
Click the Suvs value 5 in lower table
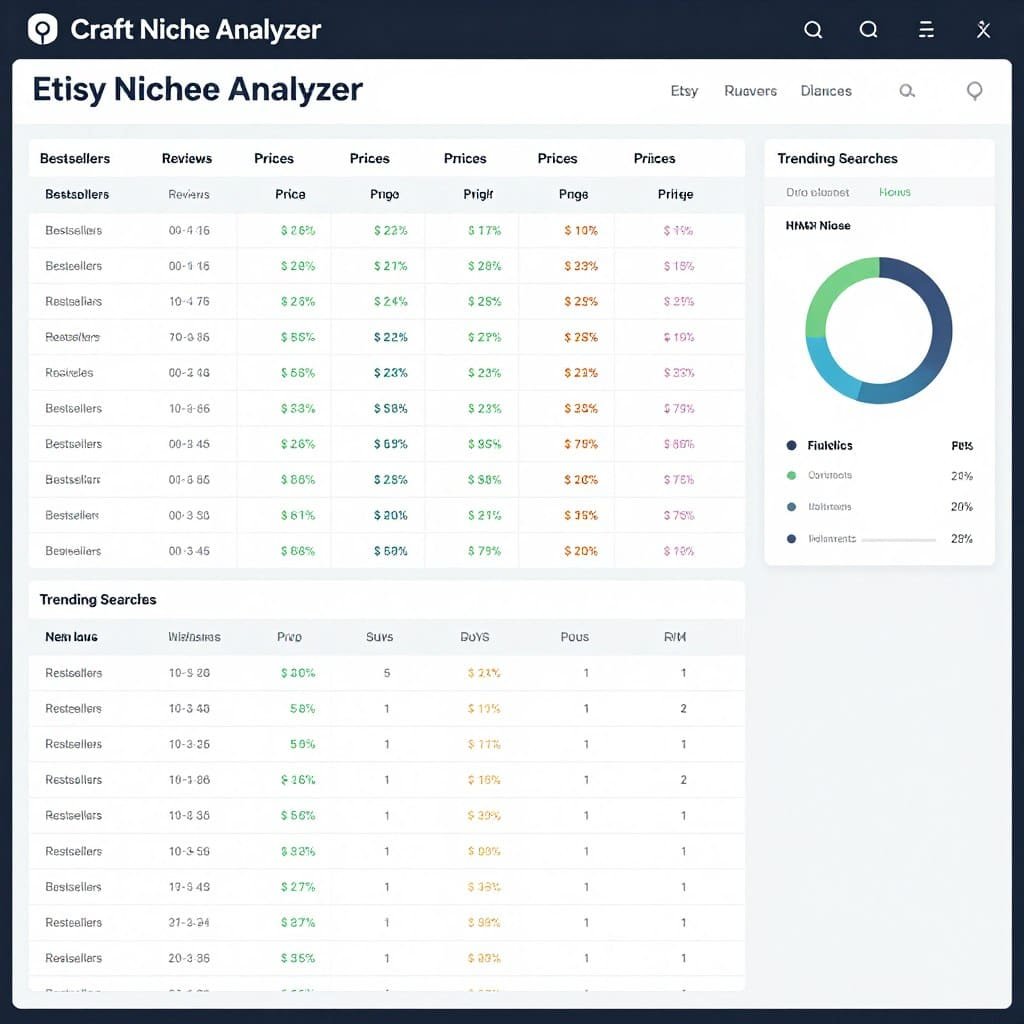click(387, 673)
